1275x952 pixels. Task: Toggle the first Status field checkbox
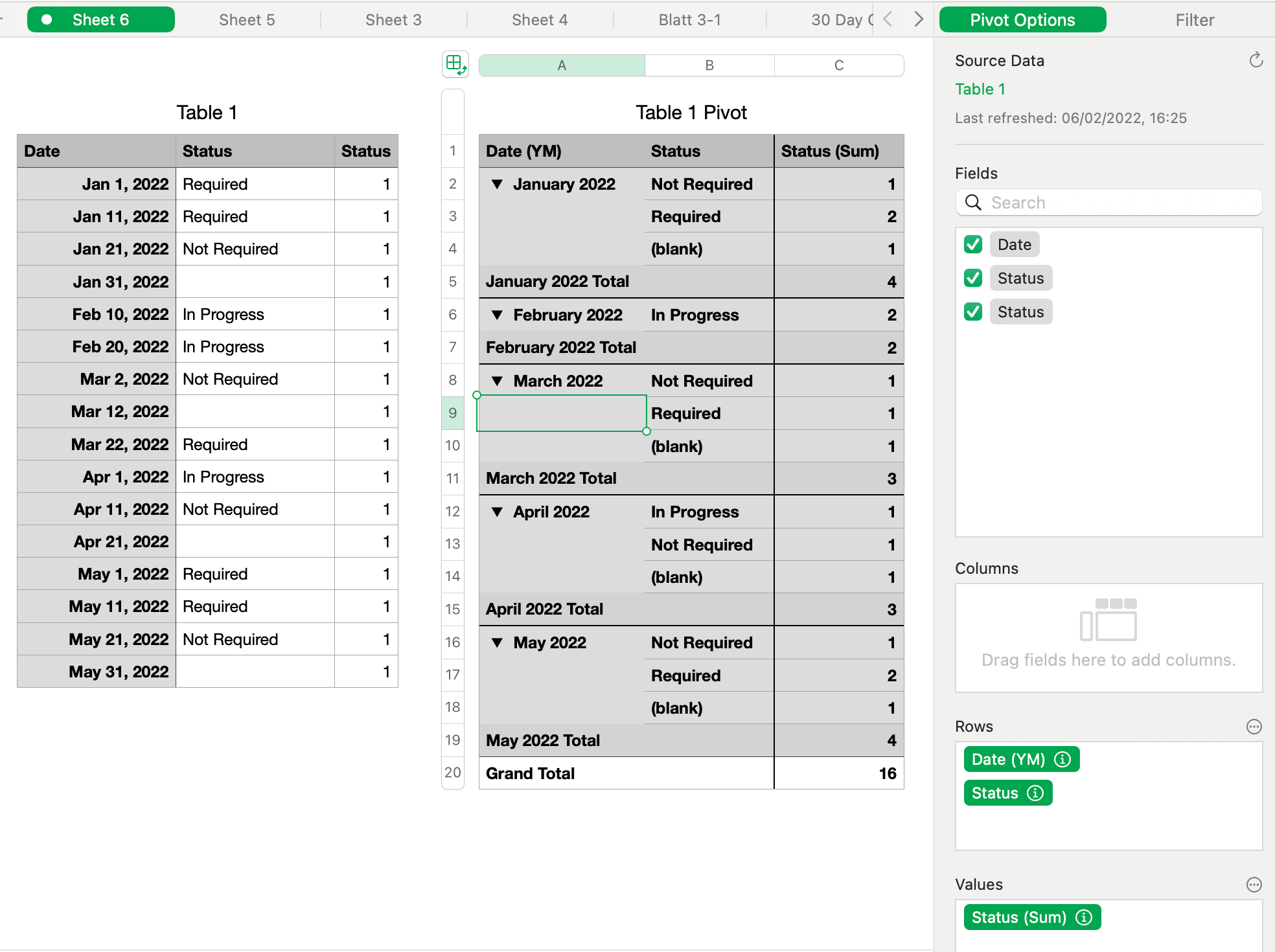[x=972, y=278]
